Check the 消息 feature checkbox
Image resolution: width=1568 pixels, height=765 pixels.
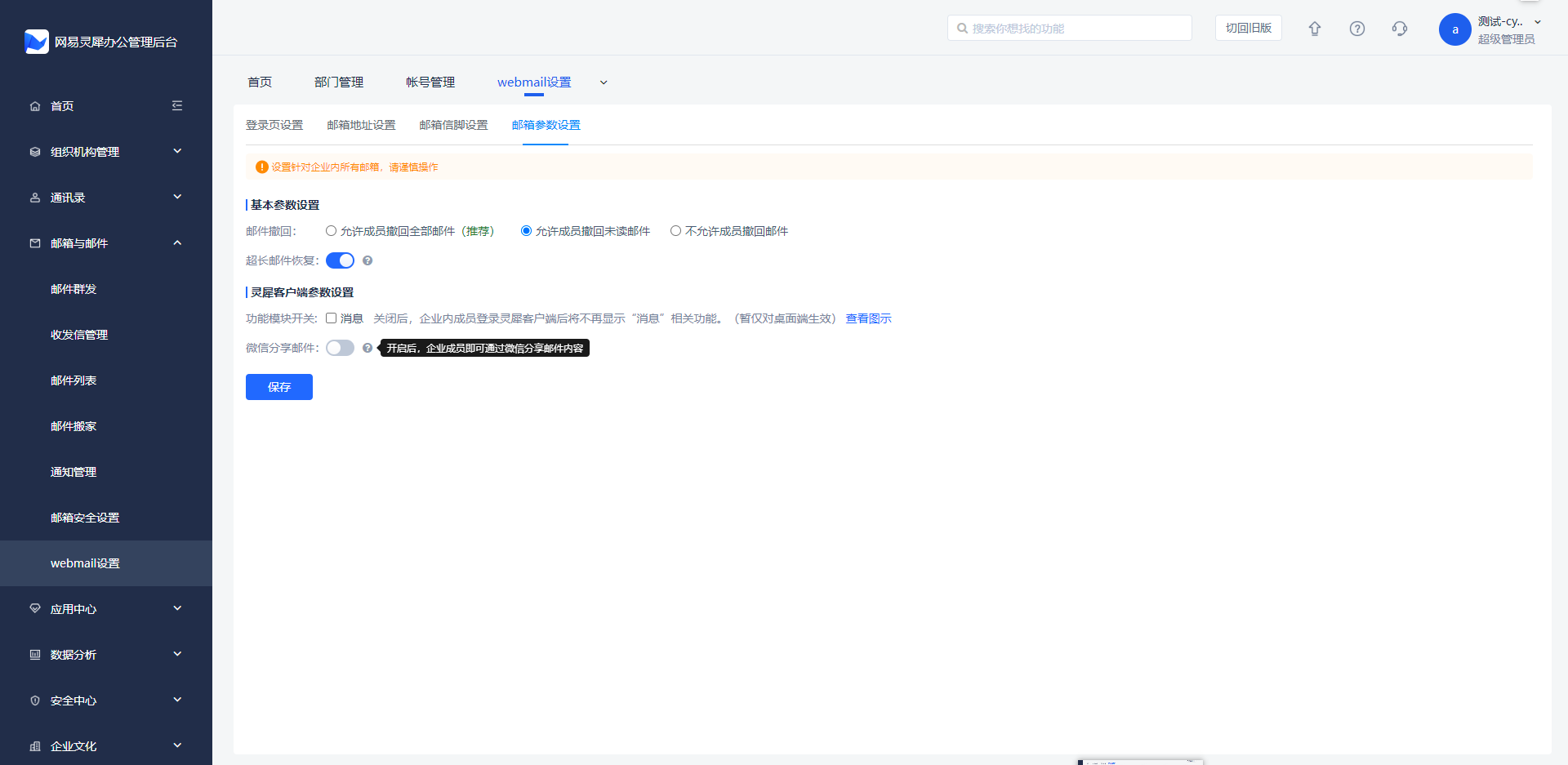click(331, 318)
